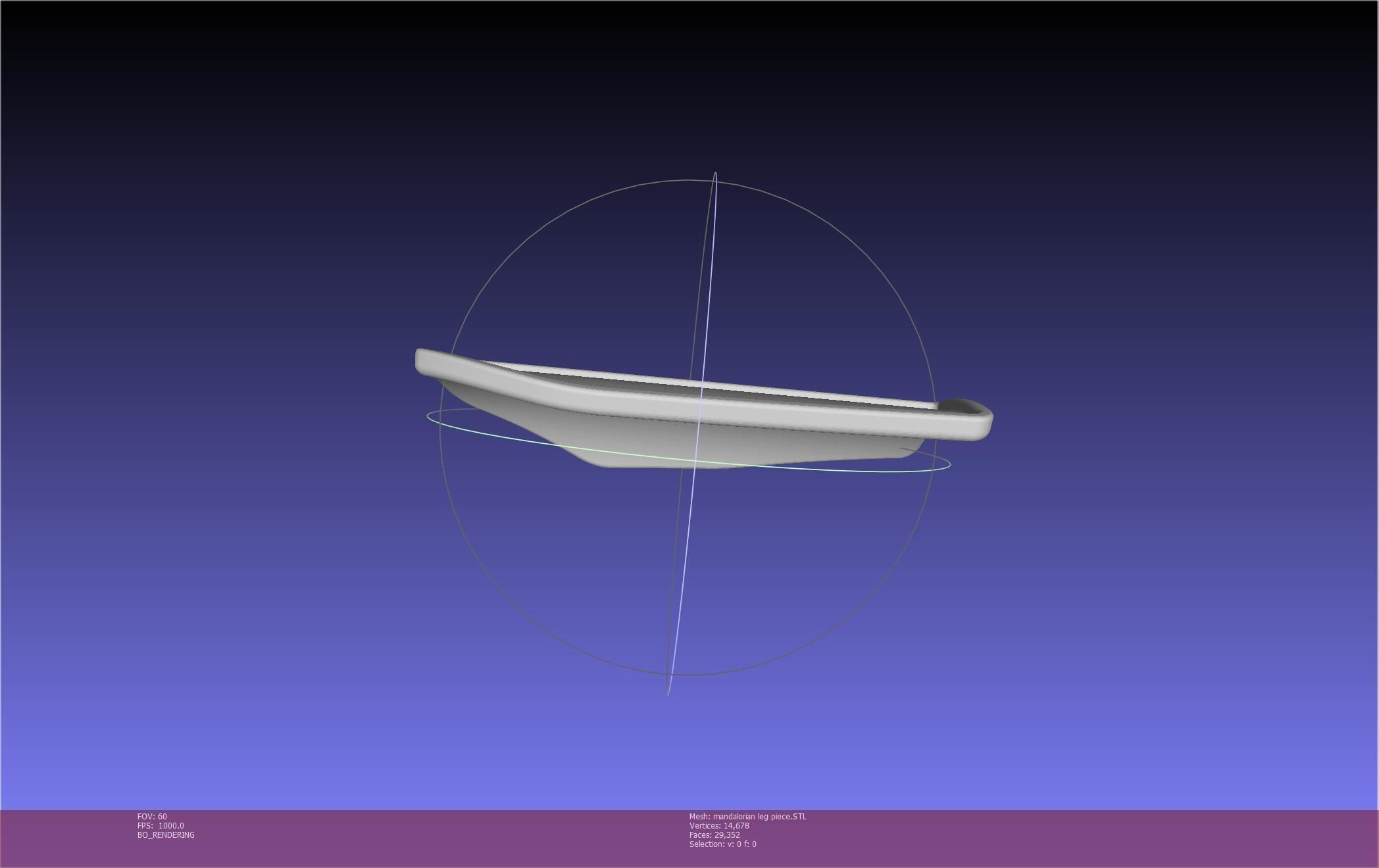Screen dimensions: 1379x868
Task: Click the 'Selection: v: 0 f: 0' line
Action: pos(723,844)
